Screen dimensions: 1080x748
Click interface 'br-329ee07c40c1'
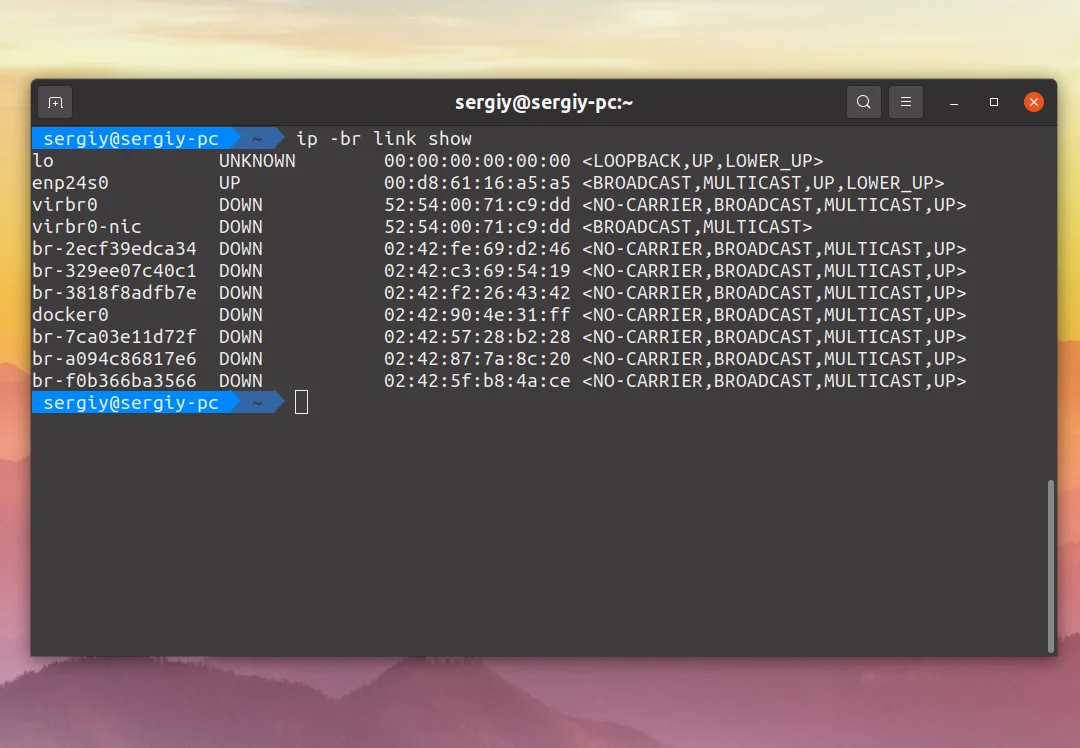(x=114, y=271)
